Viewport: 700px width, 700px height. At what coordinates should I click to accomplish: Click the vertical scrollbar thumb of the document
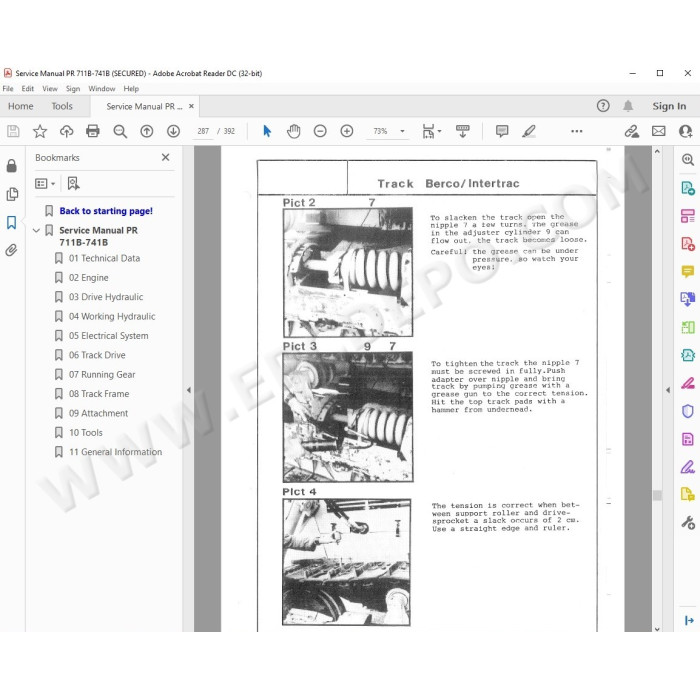click(x=657, y=495)
